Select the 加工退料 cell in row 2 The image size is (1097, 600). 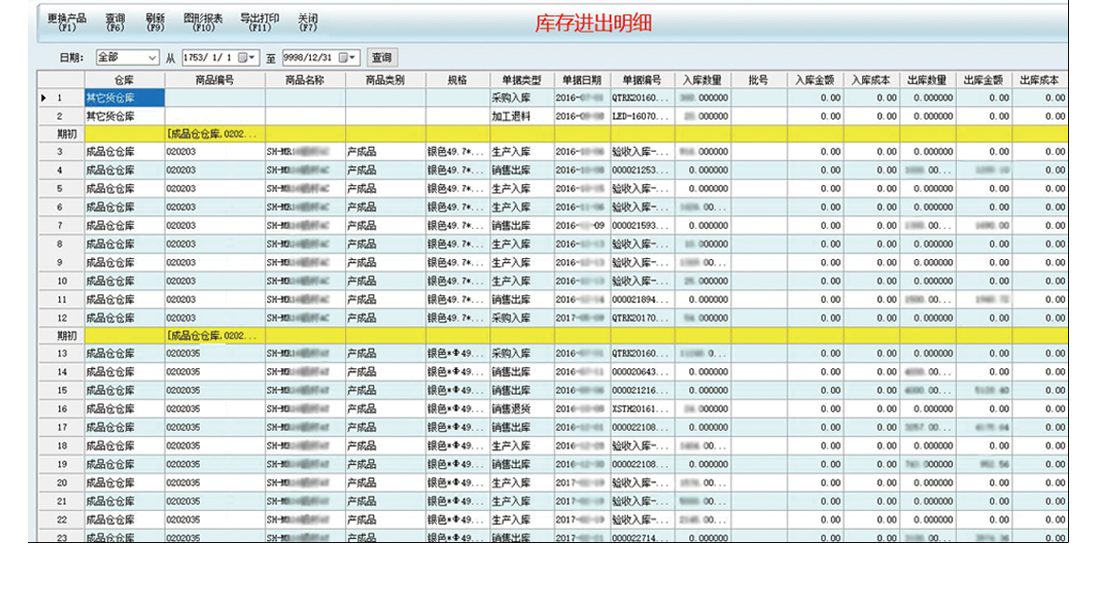coord(511,116)
